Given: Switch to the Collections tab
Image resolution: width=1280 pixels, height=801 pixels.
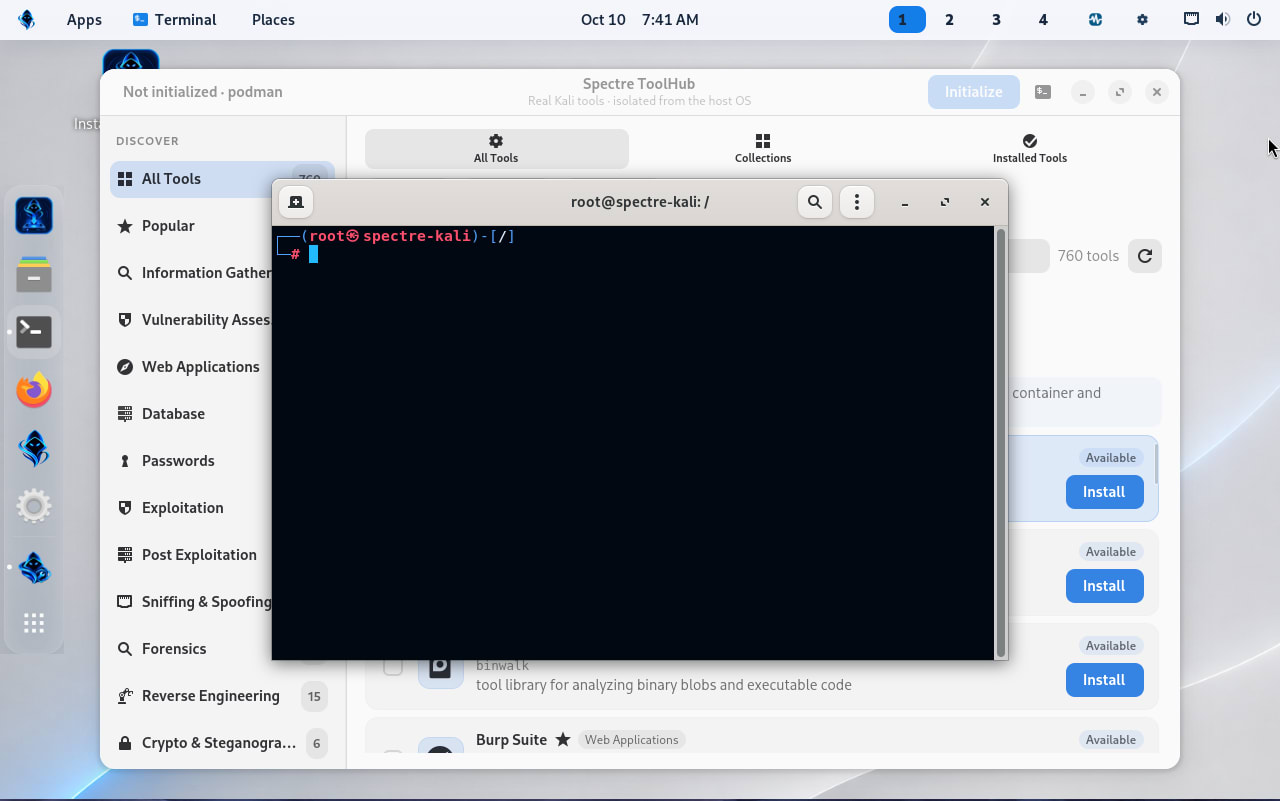Looking at the screenshot, I should (763, 149).
